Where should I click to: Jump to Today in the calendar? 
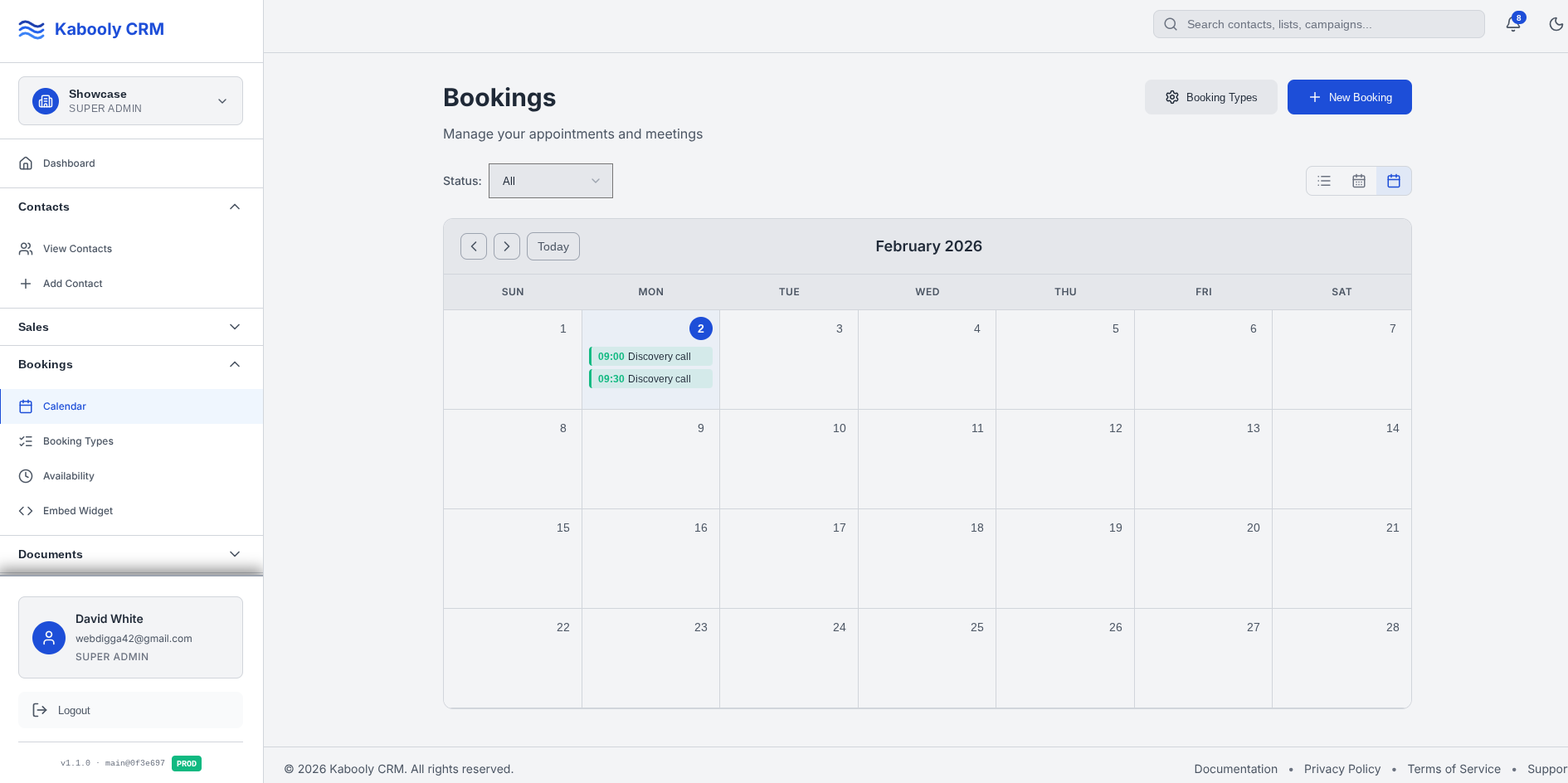pyautogui.click(x=553, y=246)
